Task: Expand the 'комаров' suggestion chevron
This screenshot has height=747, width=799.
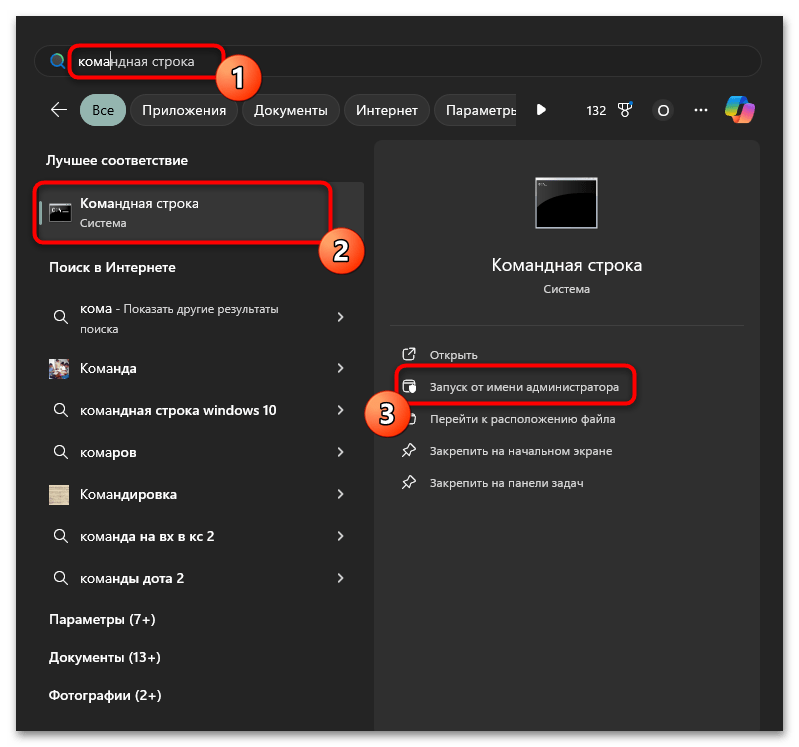Action: (x=340, y=452)
